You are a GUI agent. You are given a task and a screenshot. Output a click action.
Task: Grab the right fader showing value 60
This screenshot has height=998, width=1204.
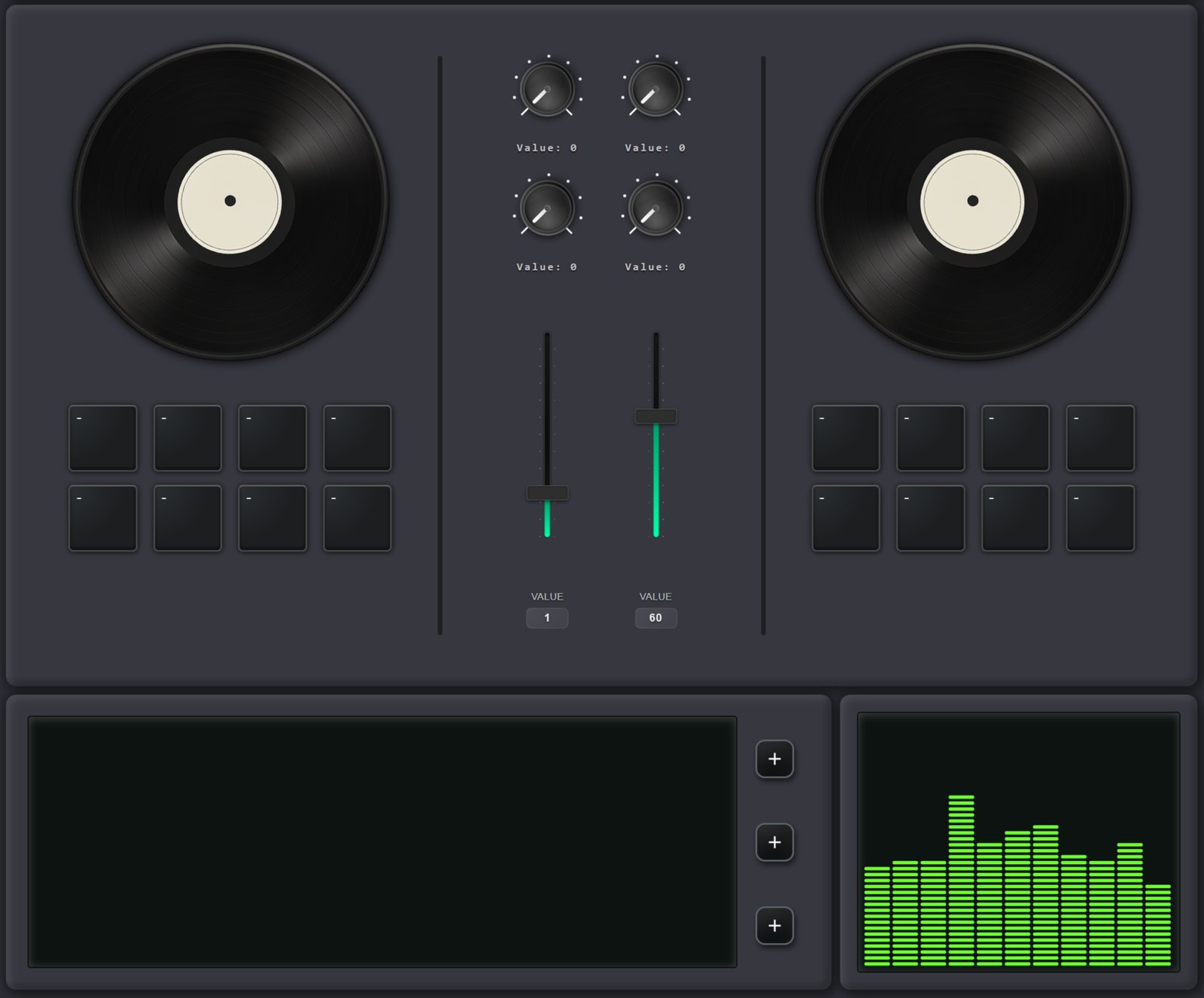pos(656,415)
